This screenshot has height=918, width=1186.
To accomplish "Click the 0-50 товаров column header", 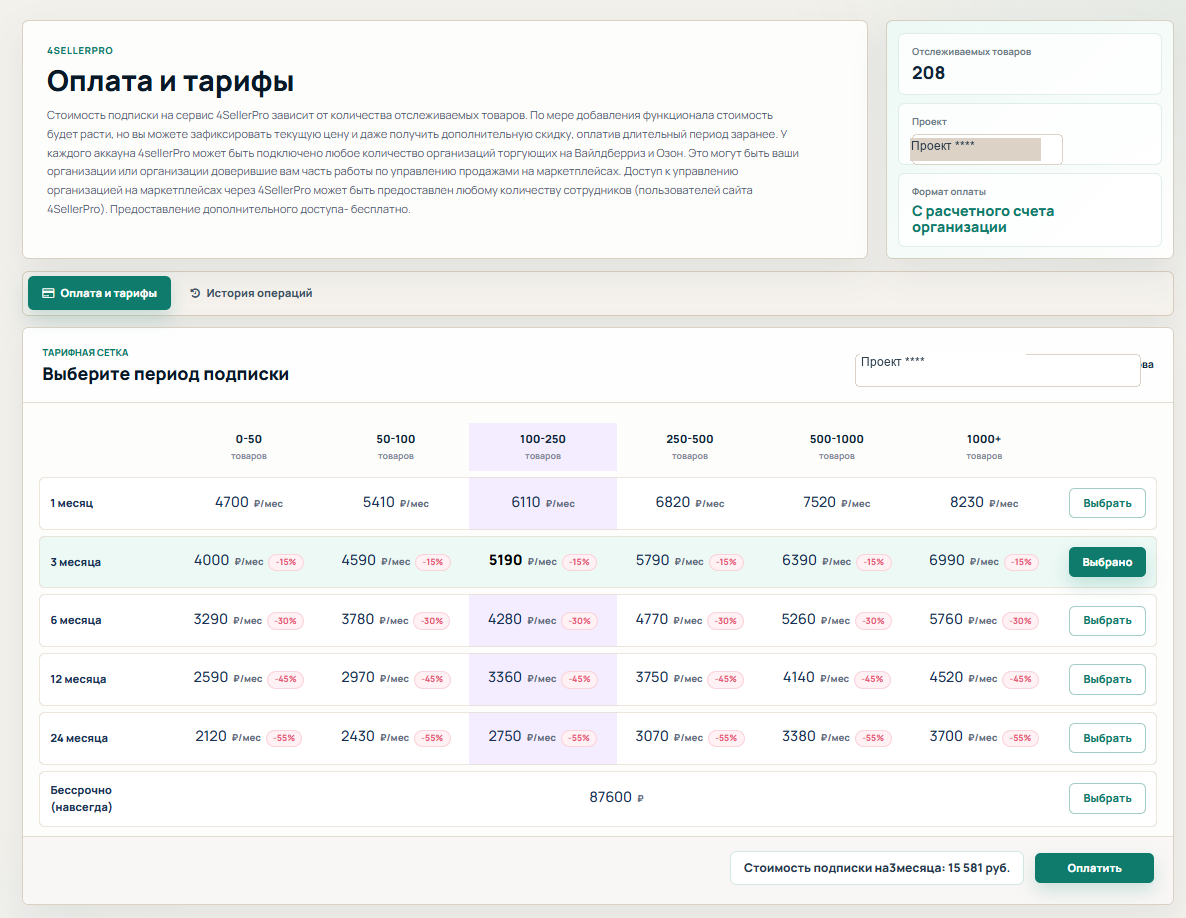I will click(x=248, y=446).
